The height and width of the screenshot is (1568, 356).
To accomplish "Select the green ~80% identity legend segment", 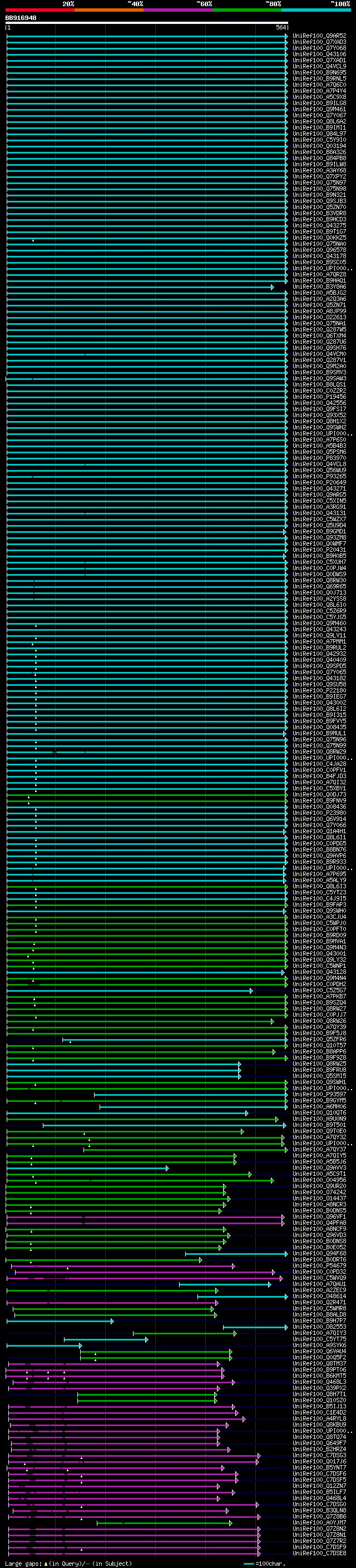I will [247, 10].
